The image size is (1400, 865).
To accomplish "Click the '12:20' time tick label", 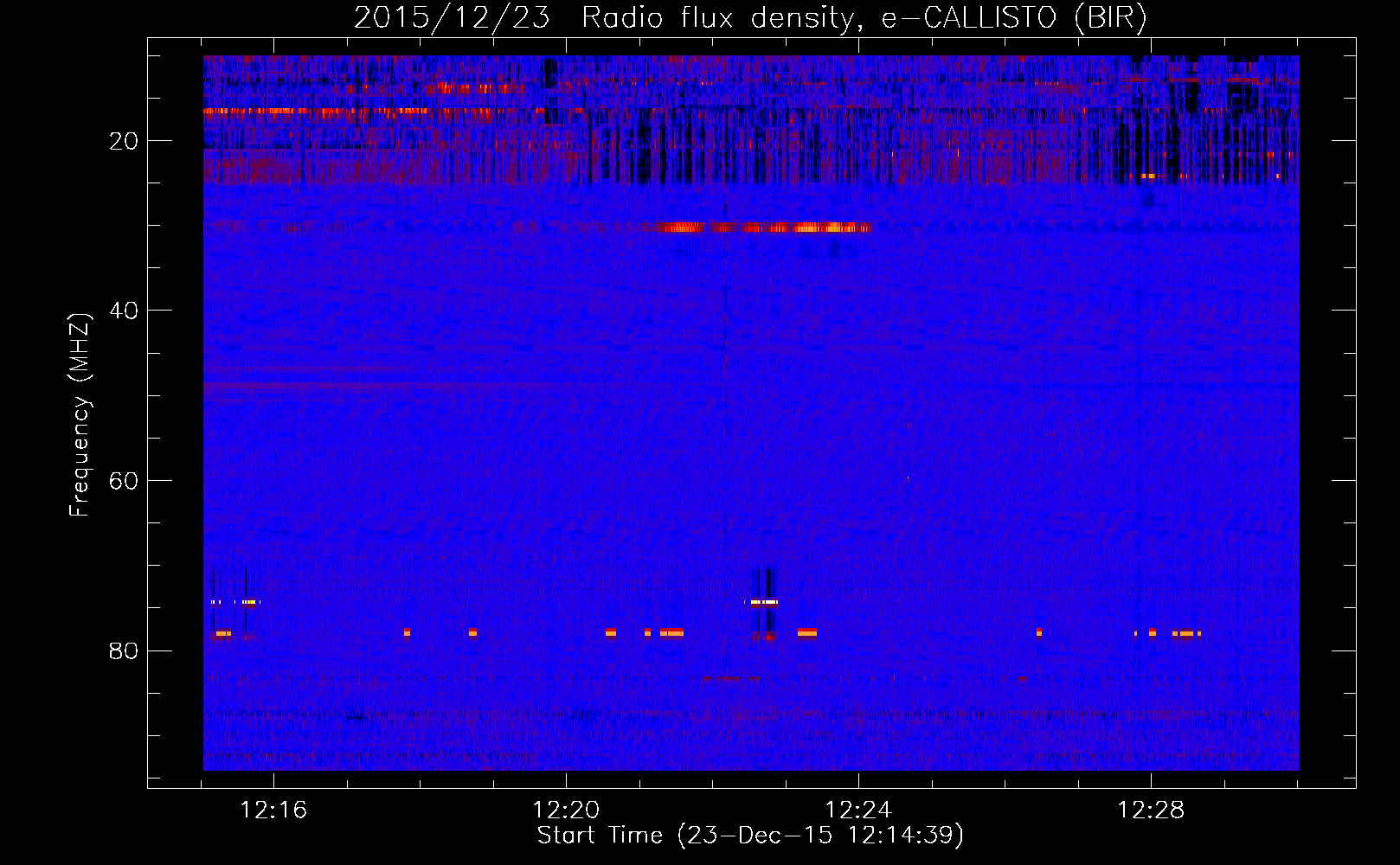I will click(566, 811).
